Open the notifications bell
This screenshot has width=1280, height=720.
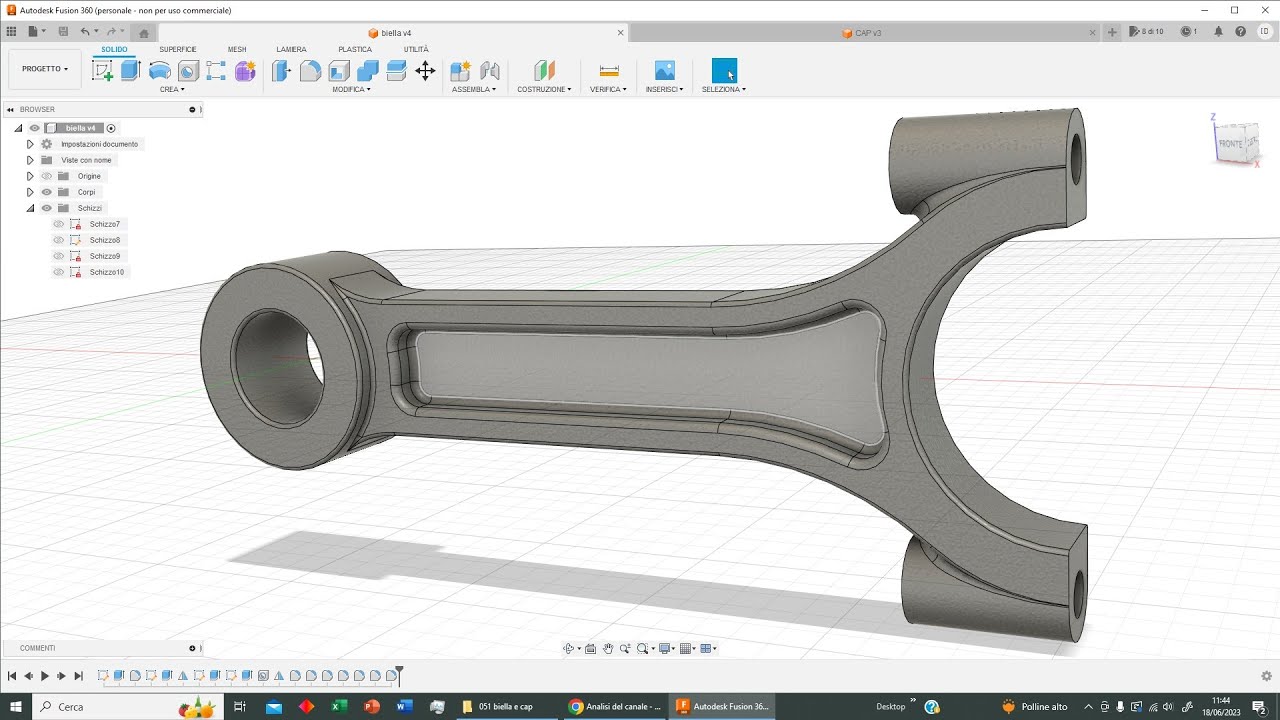(x=1218, y=32)
